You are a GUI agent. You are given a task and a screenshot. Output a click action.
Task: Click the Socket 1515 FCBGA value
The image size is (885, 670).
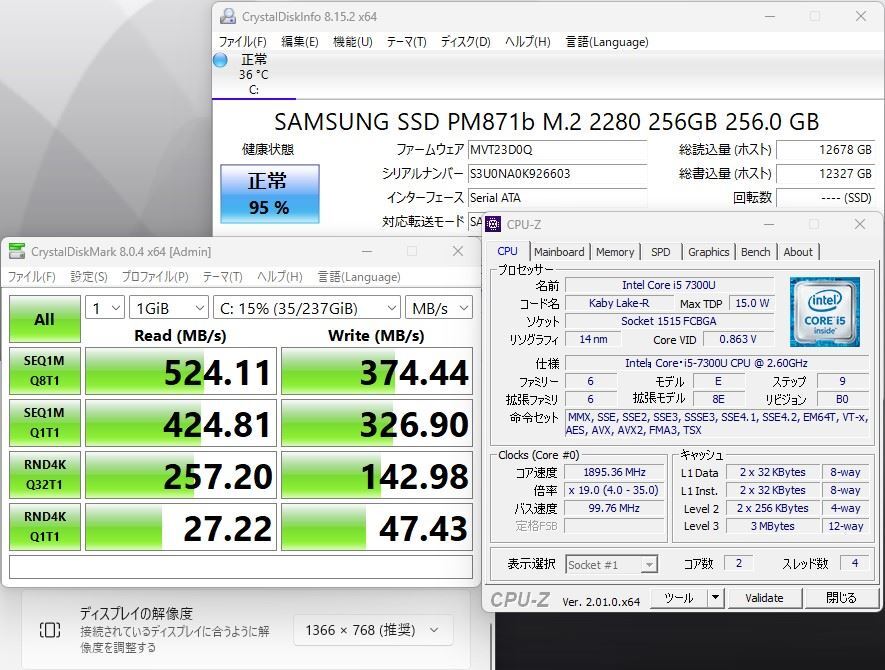tap(669, 321)
